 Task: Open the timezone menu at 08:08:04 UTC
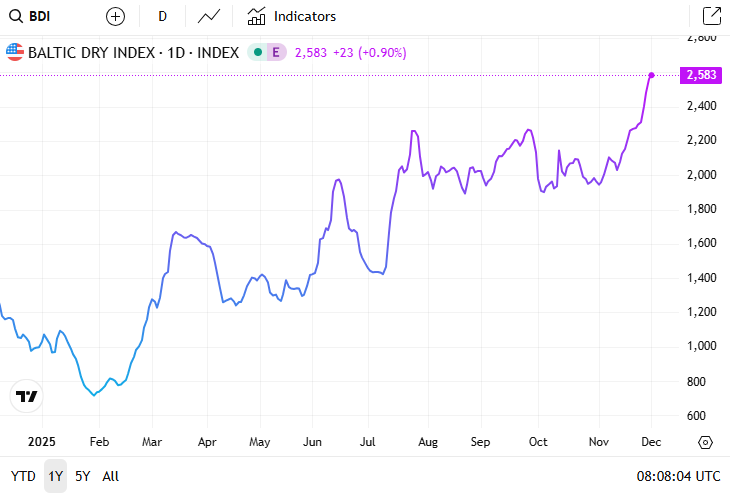[678, 476]
